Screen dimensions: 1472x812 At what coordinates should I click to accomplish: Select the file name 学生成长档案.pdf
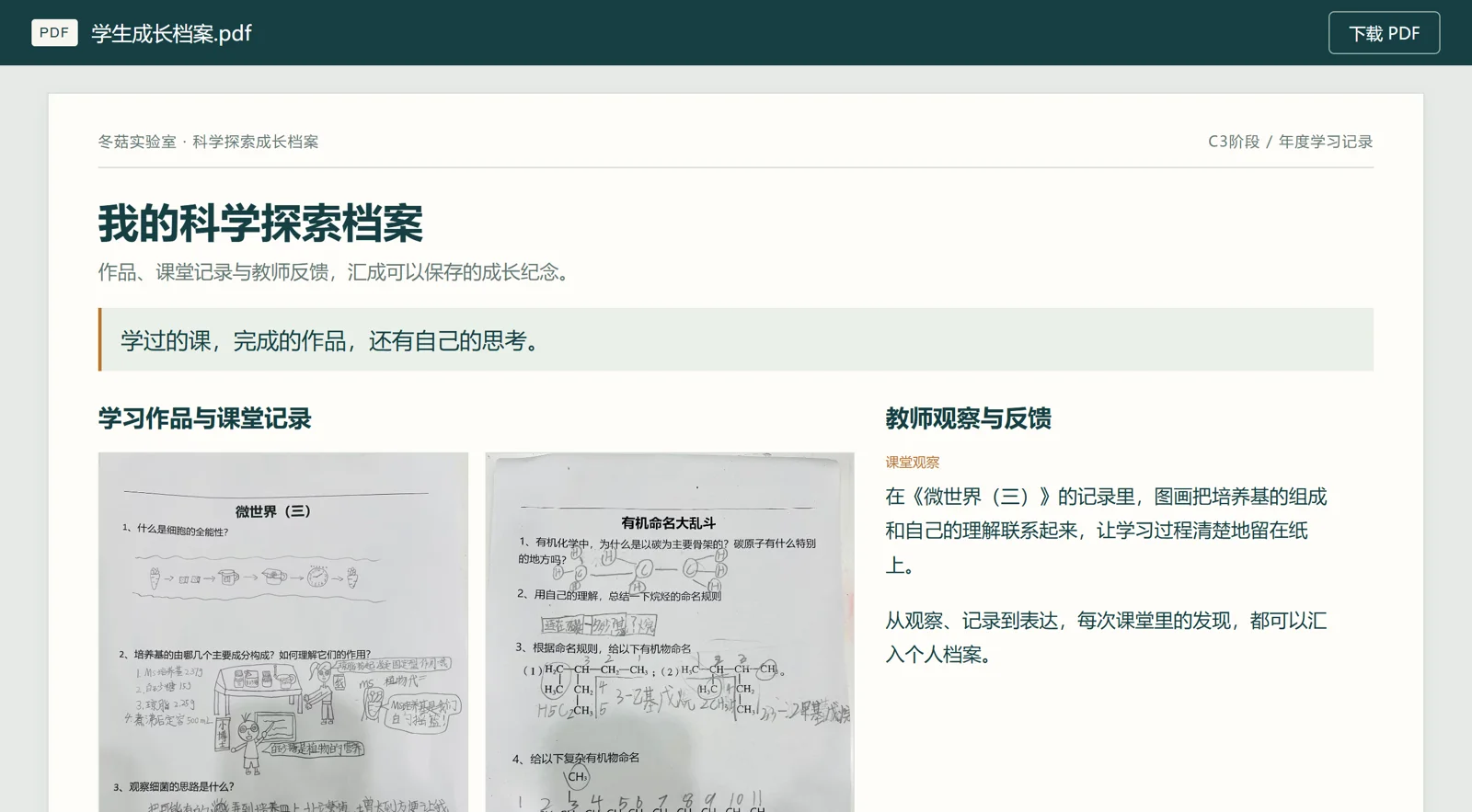(x=171, y=33)
